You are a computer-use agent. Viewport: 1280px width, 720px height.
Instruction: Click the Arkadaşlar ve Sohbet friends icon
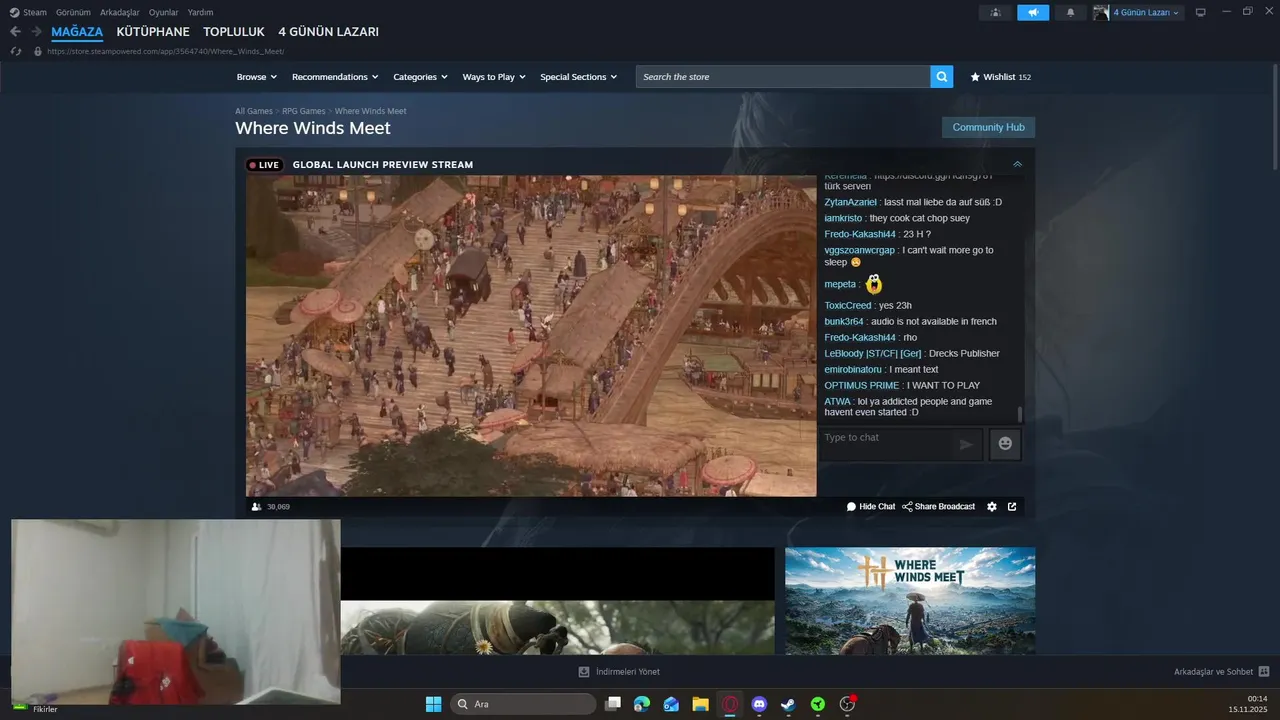pos(1264,672)
